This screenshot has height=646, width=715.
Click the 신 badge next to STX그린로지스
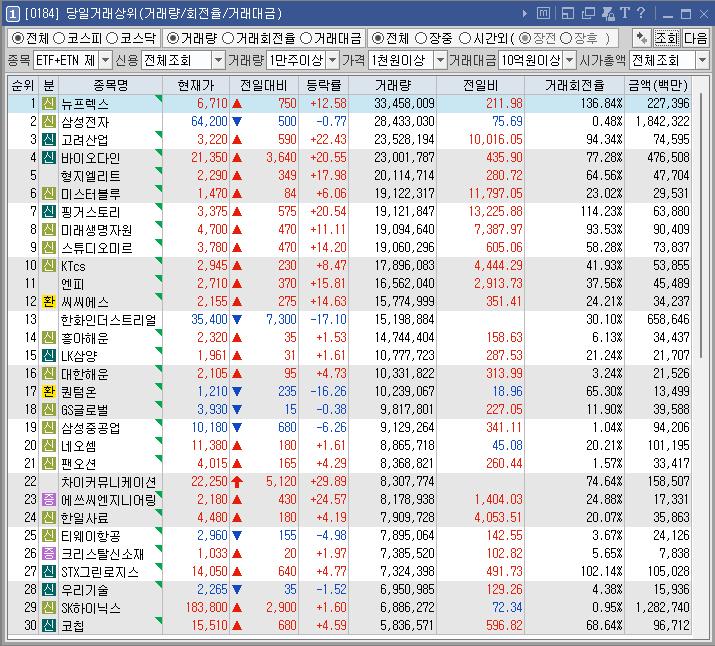(49, 571)
